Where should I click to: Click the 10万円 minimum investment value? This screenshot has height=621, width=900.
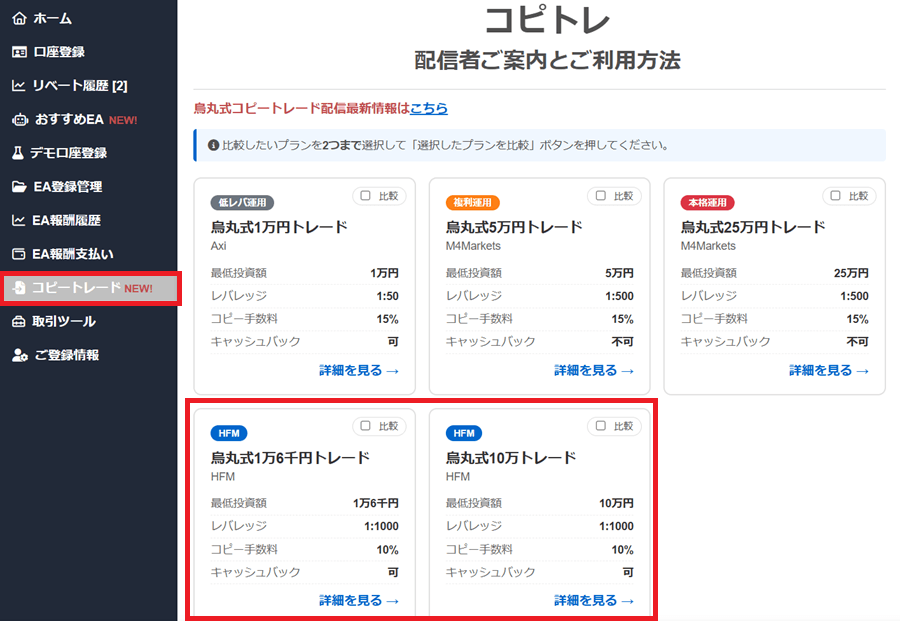(616, 503)
